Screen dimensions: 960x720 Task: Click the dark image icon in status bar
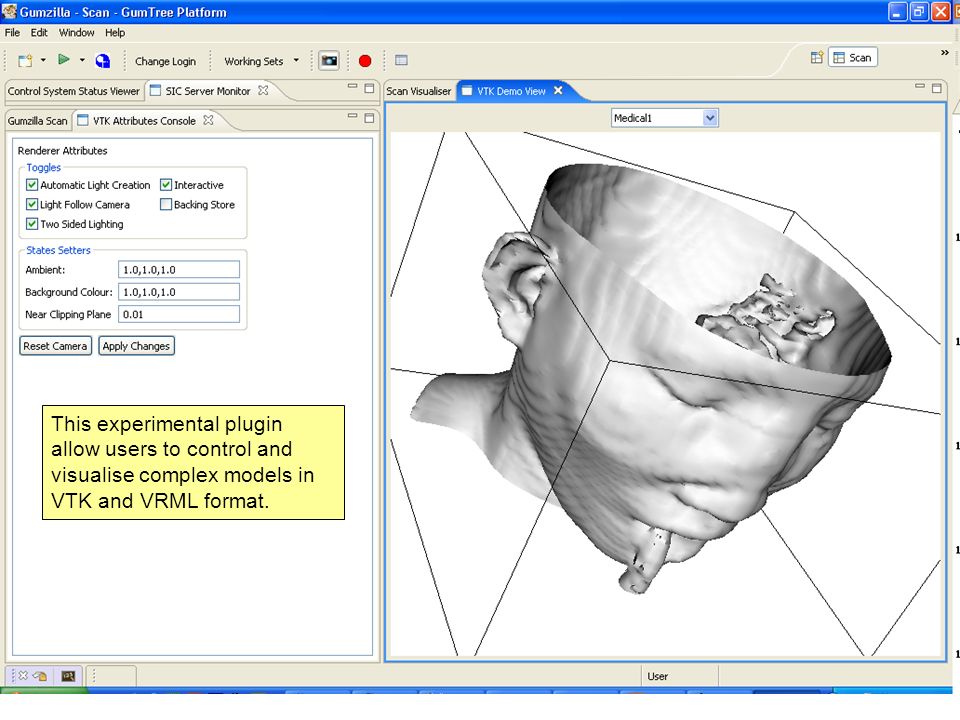(x=68, y=676)
